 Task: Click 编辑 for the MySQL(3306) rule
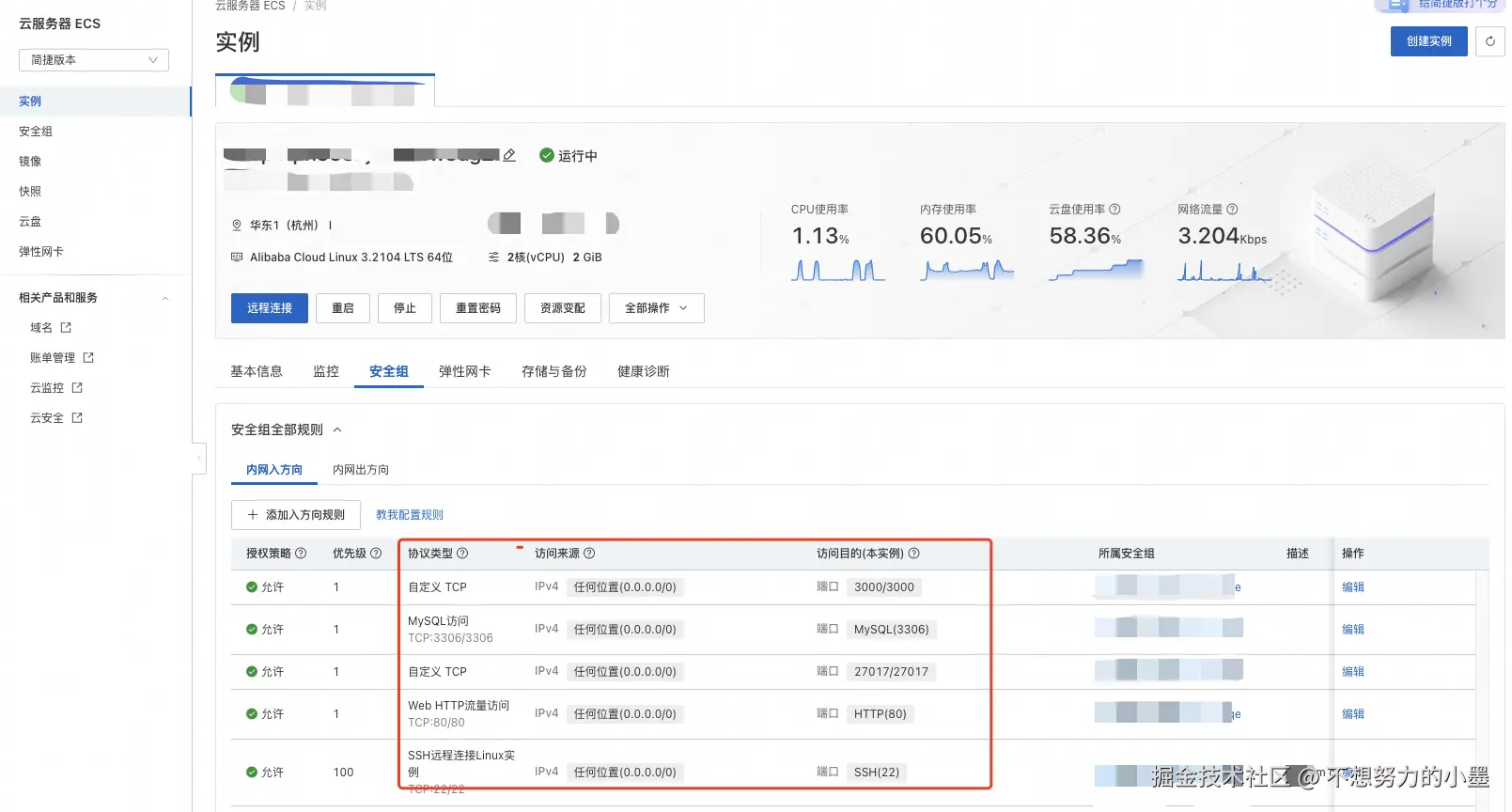[x=1353, y=630]
